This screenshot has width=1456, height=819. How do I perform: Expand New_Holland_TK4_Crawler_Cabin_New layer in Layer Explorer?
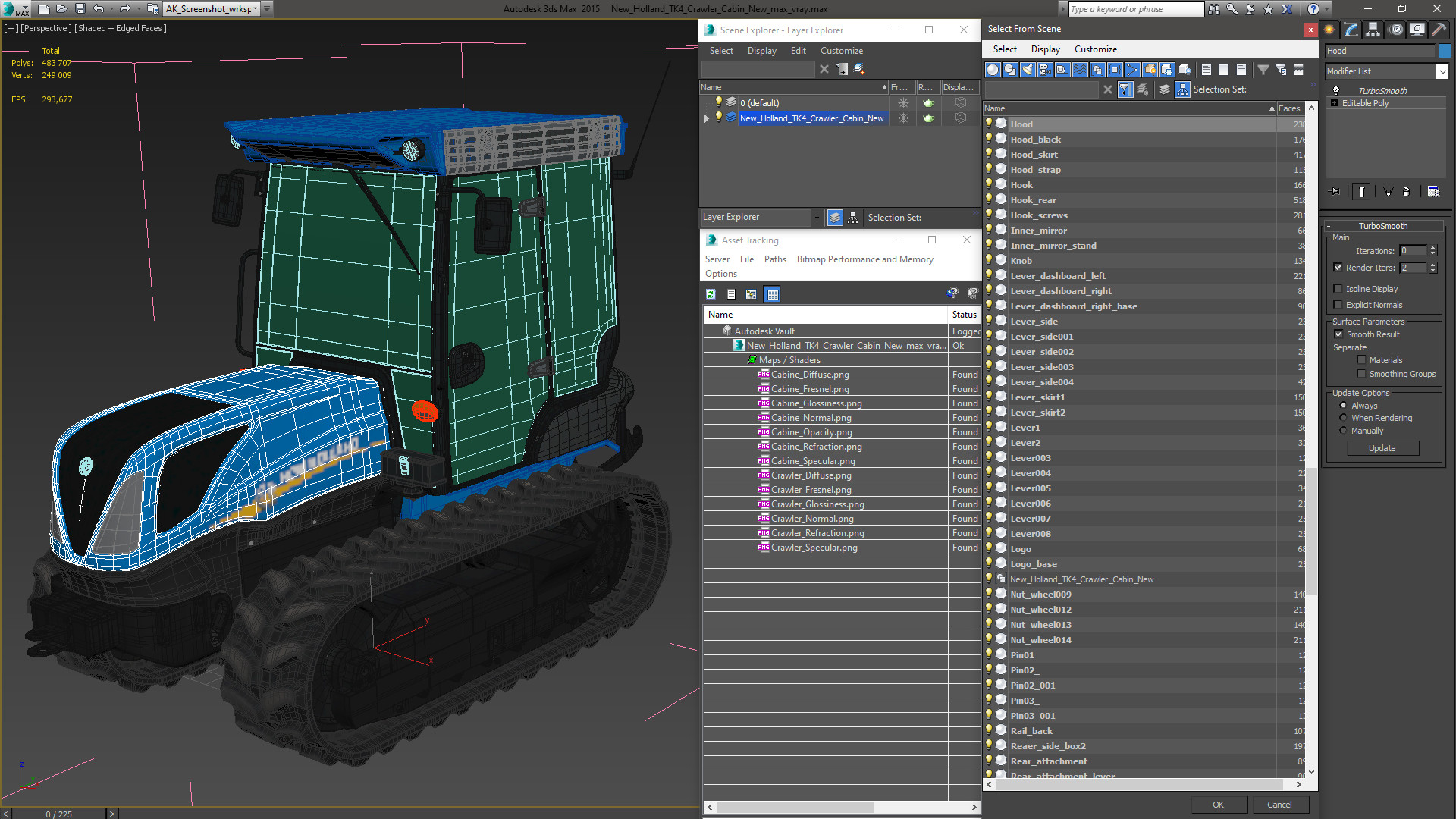[x=707, y=118]
